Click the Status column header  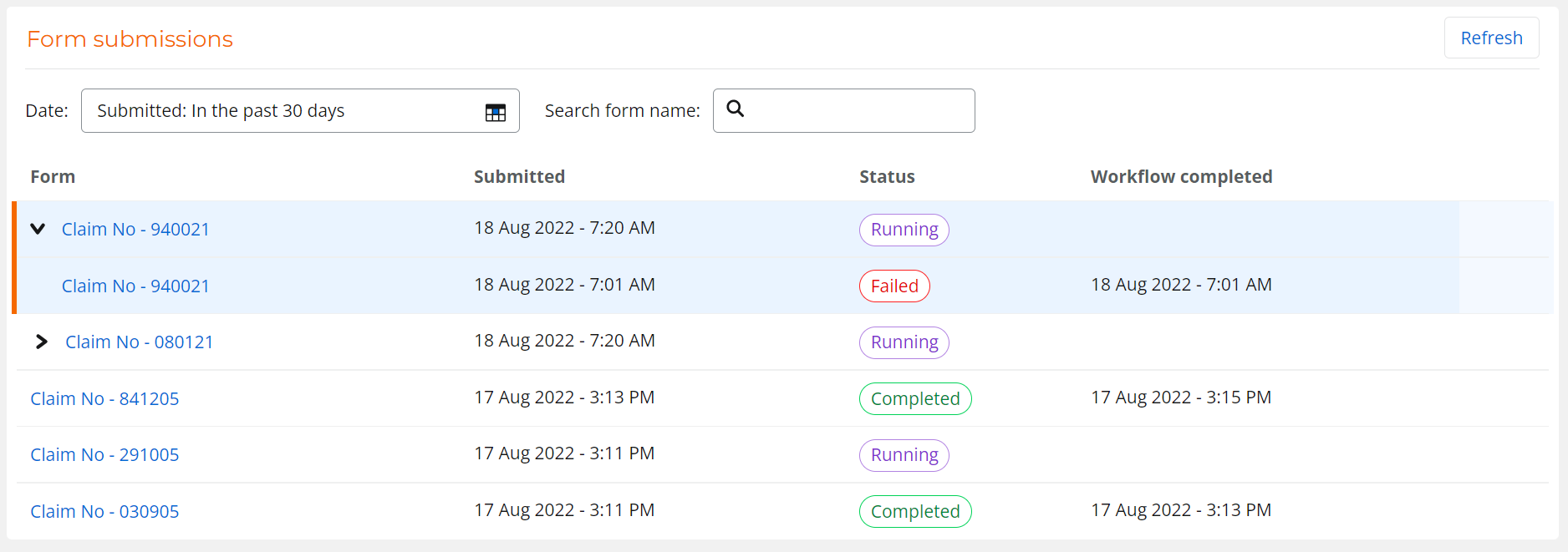[887, 176]
